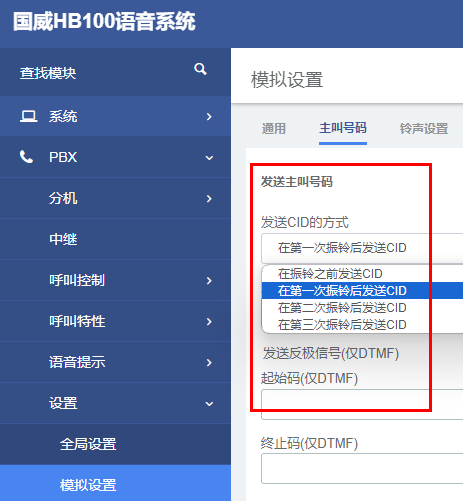Collapse the 设置 submenu chevron
The image size is (463, 501).
209,404
